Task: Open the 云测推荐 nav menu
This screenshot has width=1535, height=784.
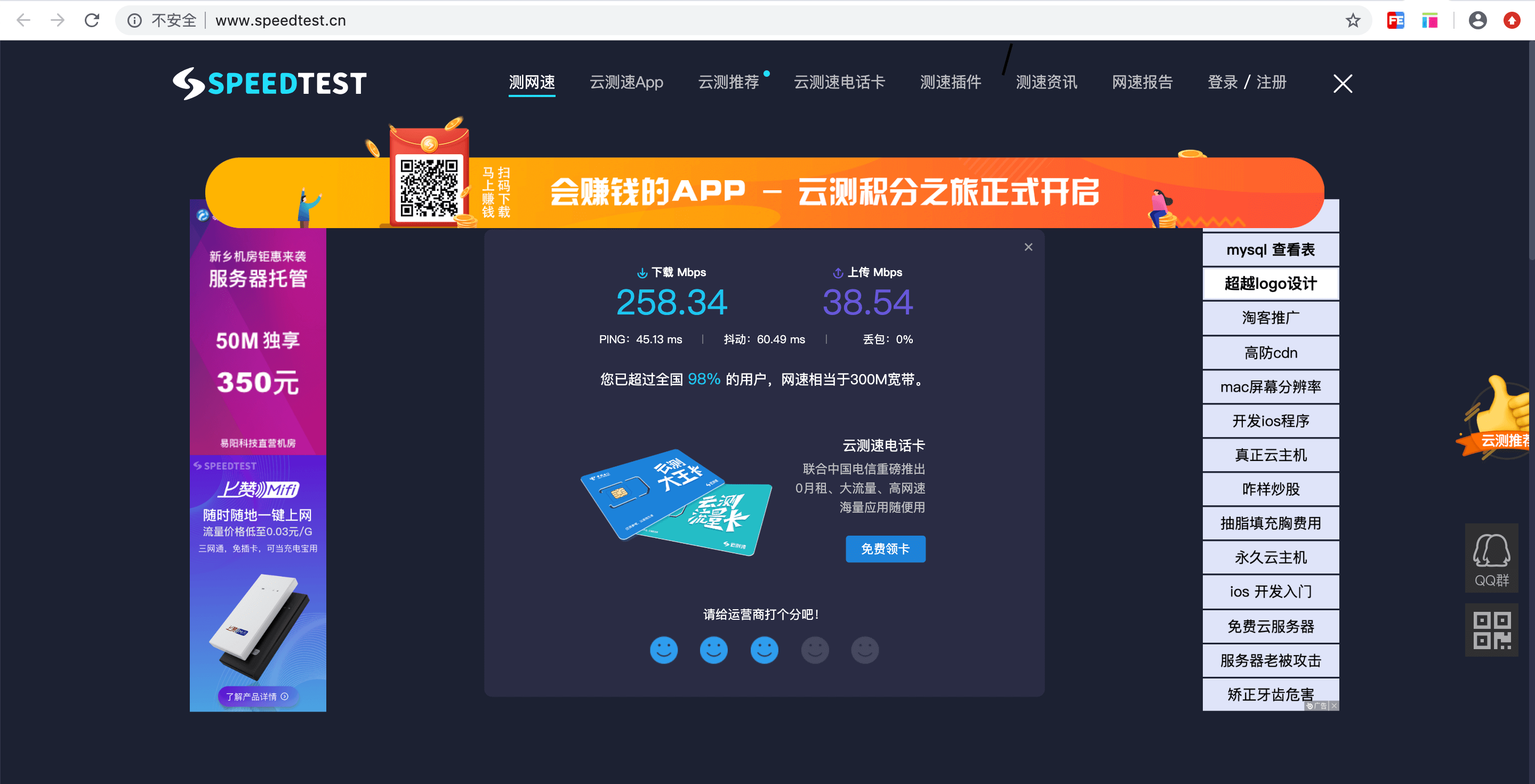Action: (x=728, y=82)
